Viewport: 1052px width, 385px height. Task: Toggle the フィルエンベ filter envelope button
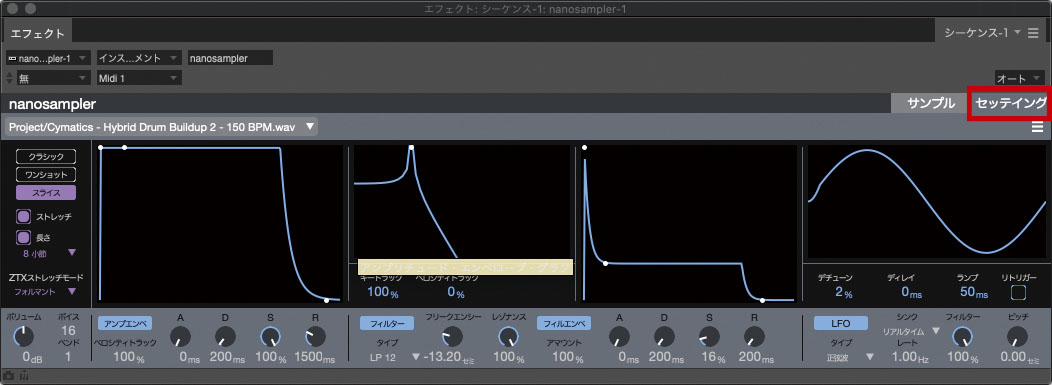click(564, 323)
